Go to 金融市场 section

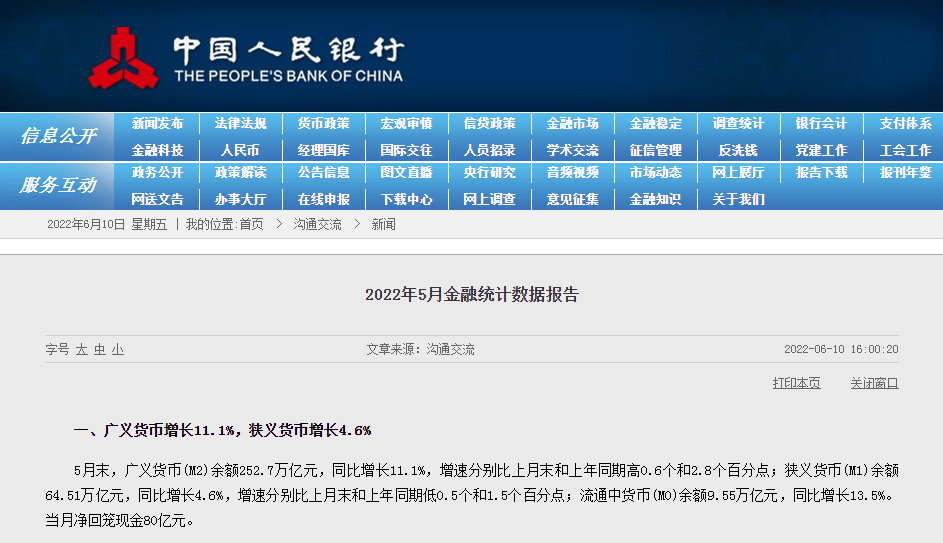[572, 124]
